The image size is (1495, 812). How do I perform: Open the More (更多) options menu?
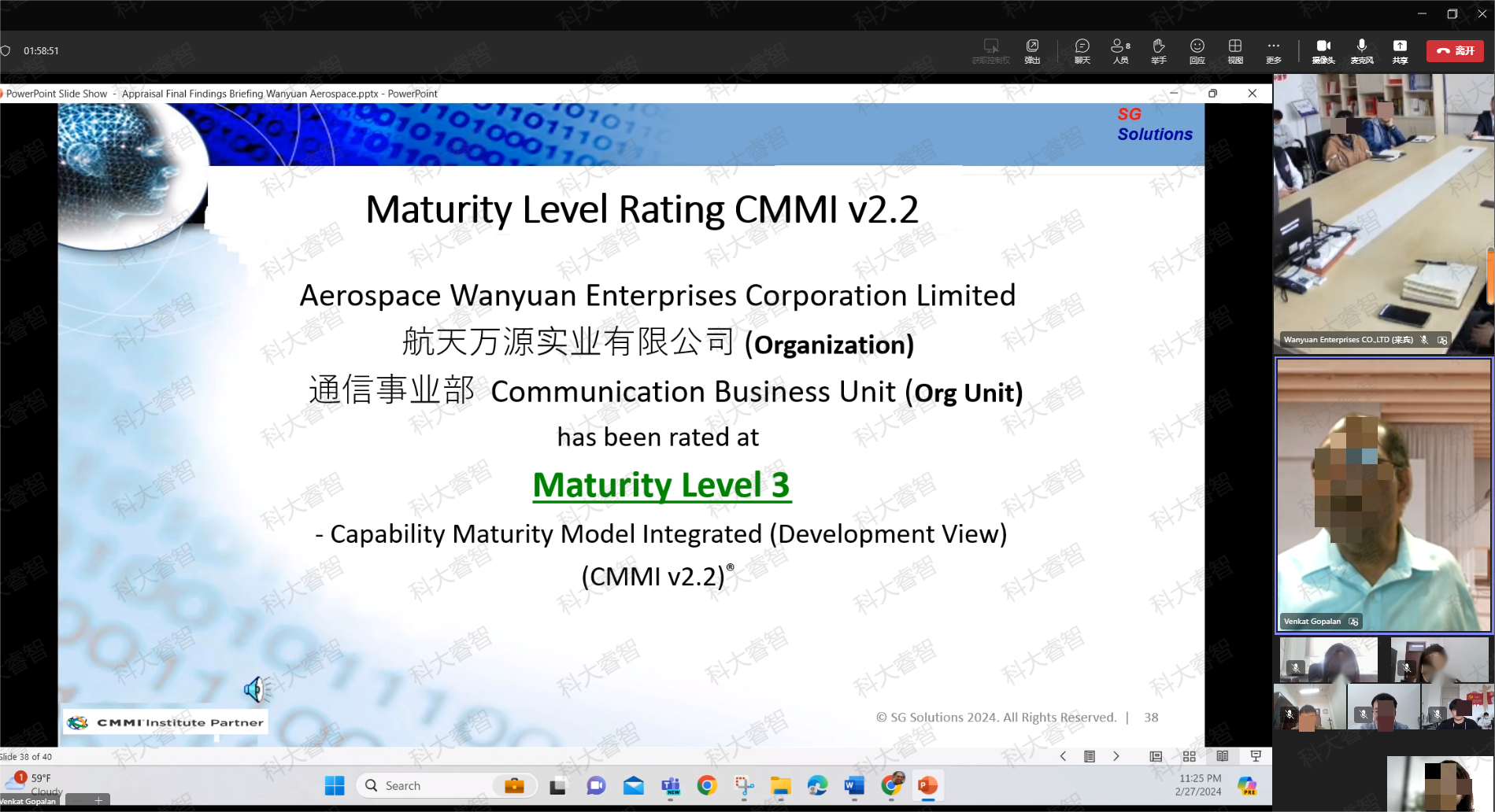[1273, 51]
